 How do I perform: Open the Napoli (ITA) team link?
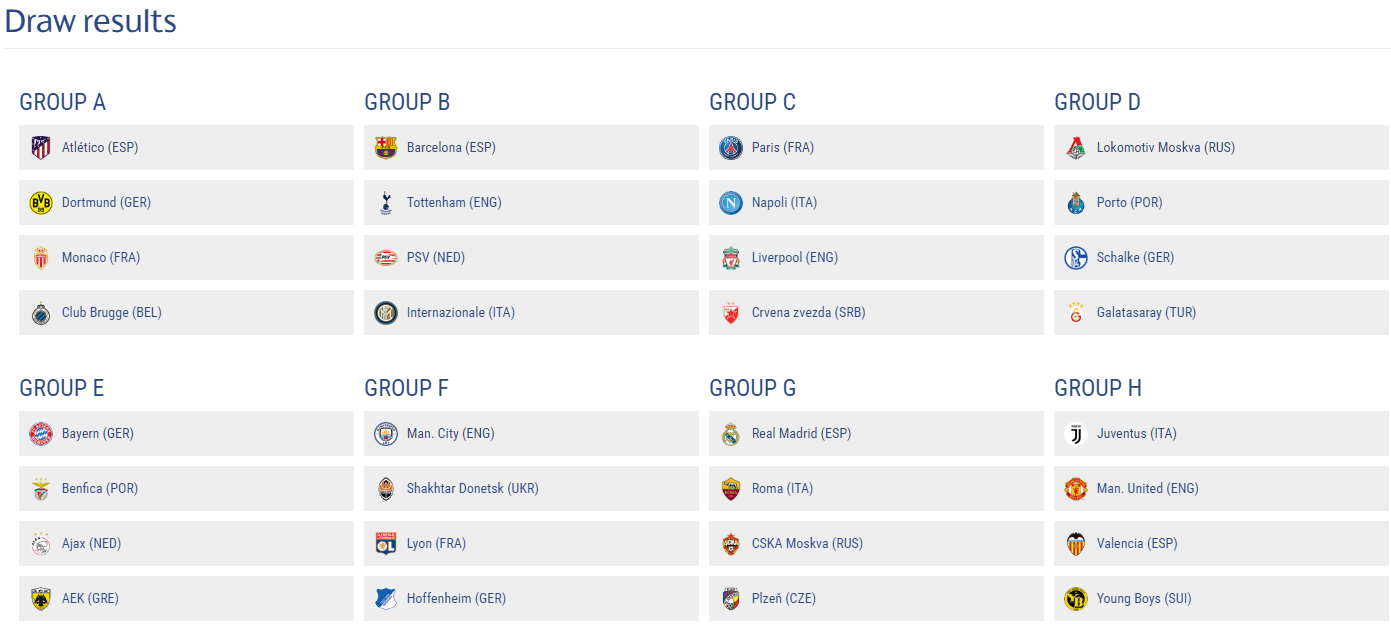[784, 203]
